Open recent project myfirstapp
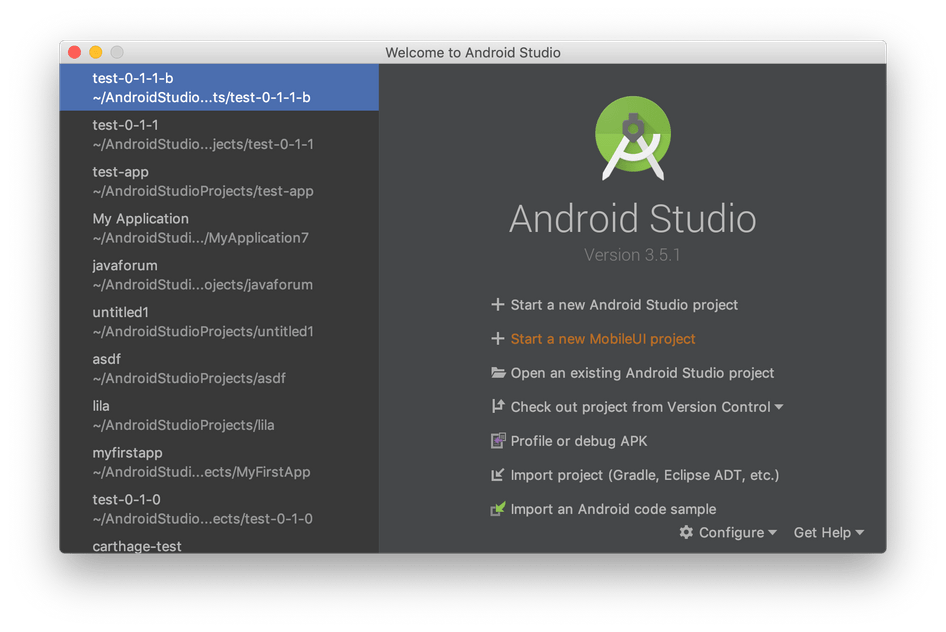 tap(219, 462)
